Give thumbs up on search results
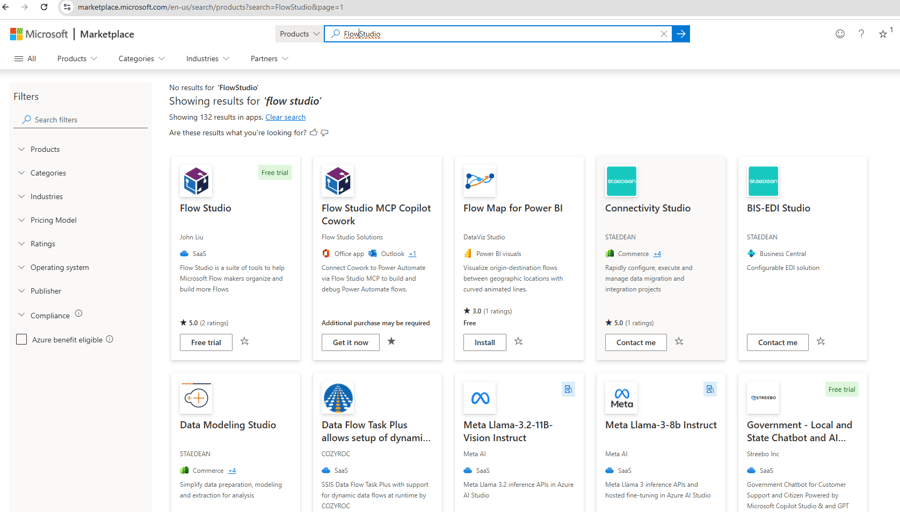Screen dimensions: 900x512 (313, 133)
